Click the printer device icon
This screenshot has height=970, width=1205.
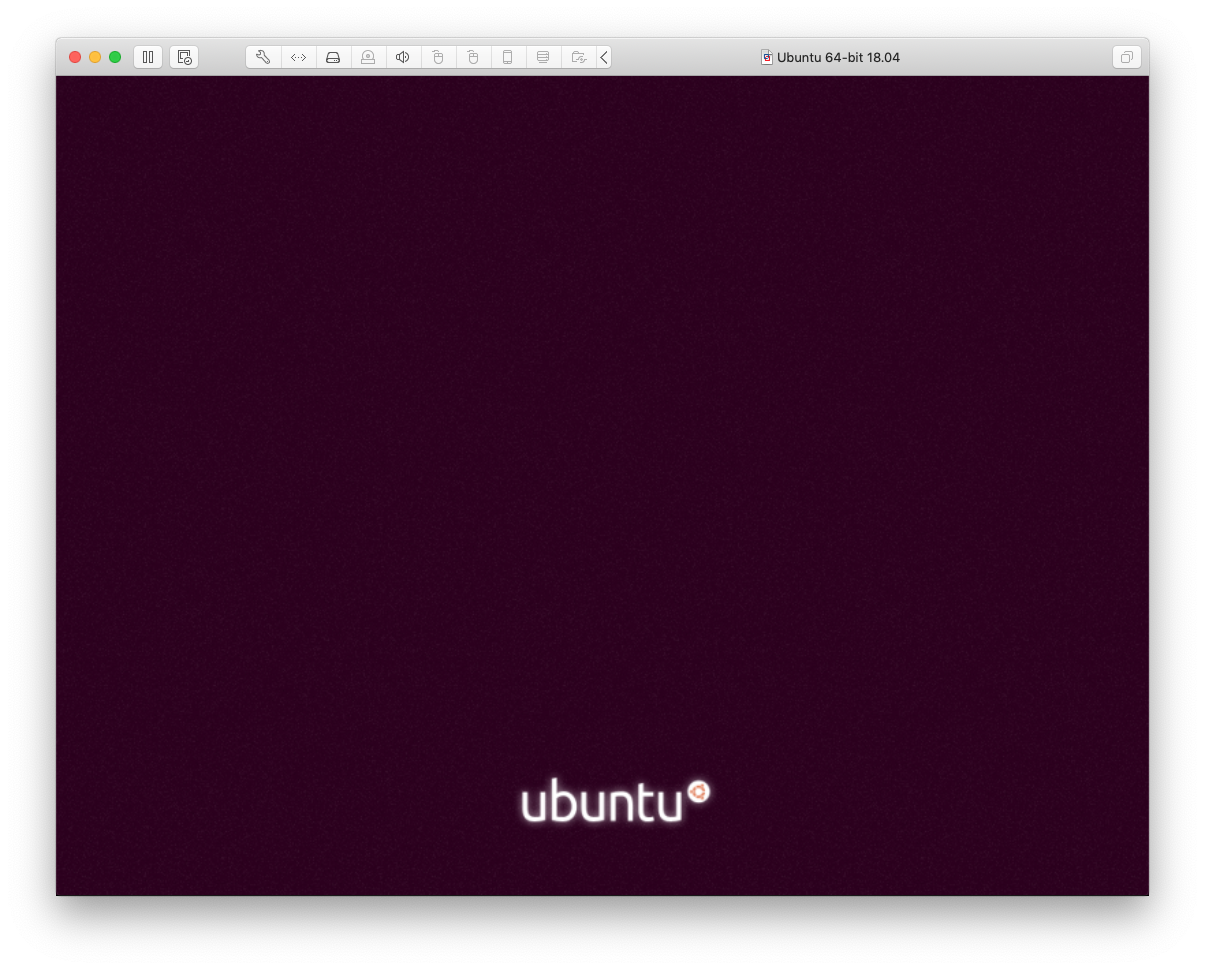click(x=543, y=57)
